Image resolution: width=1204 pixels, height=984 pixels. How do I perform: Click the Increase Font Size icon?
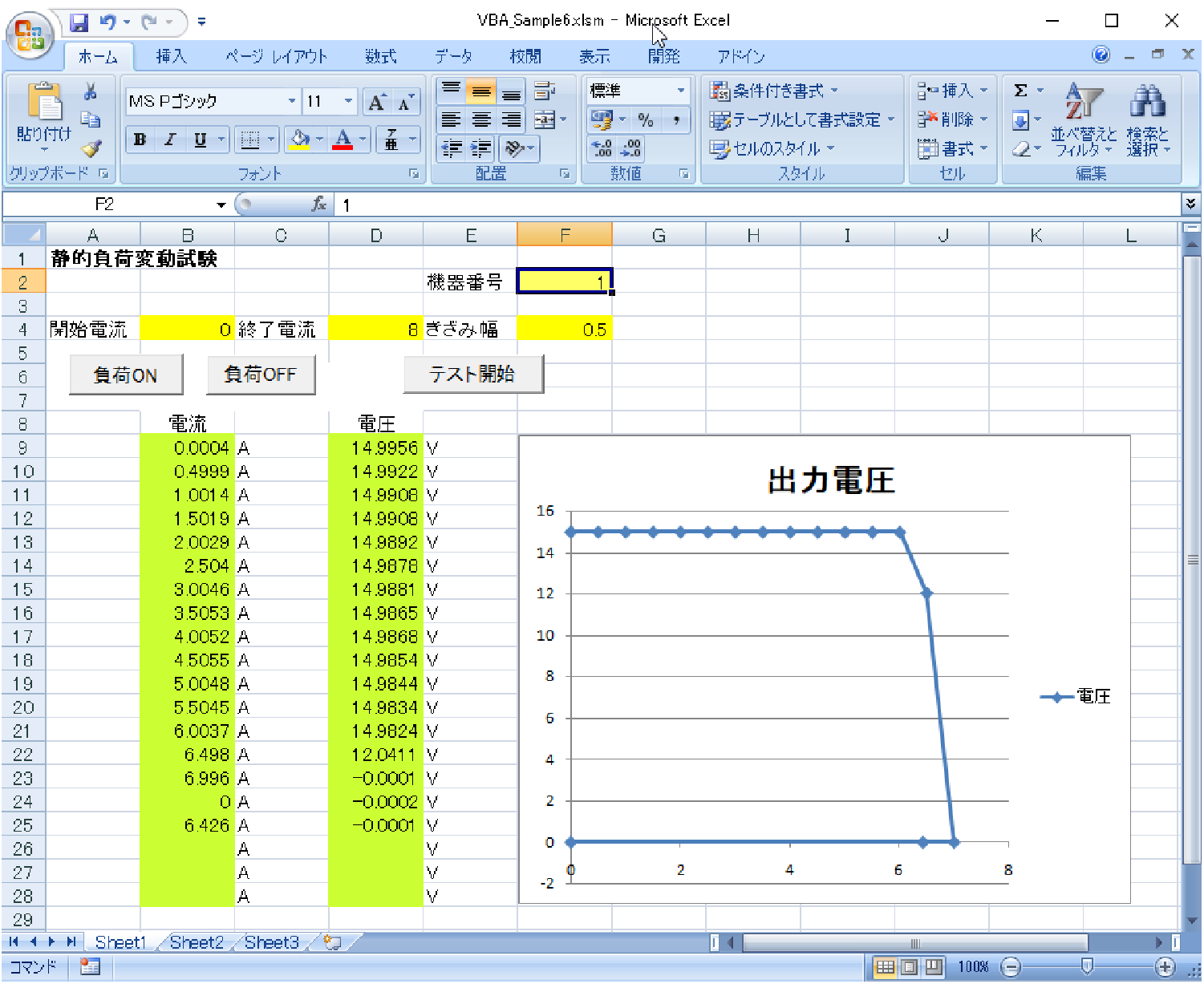(x=376, y=102)
